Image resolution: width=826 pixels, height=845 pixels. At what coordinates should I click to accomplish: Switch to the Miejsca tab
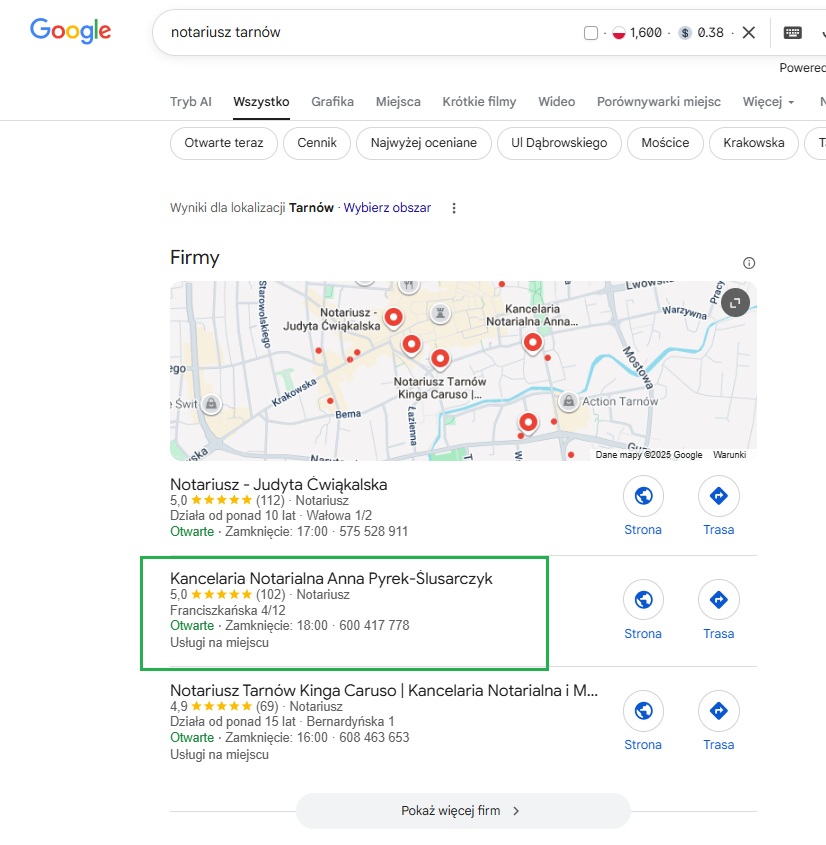398,102
